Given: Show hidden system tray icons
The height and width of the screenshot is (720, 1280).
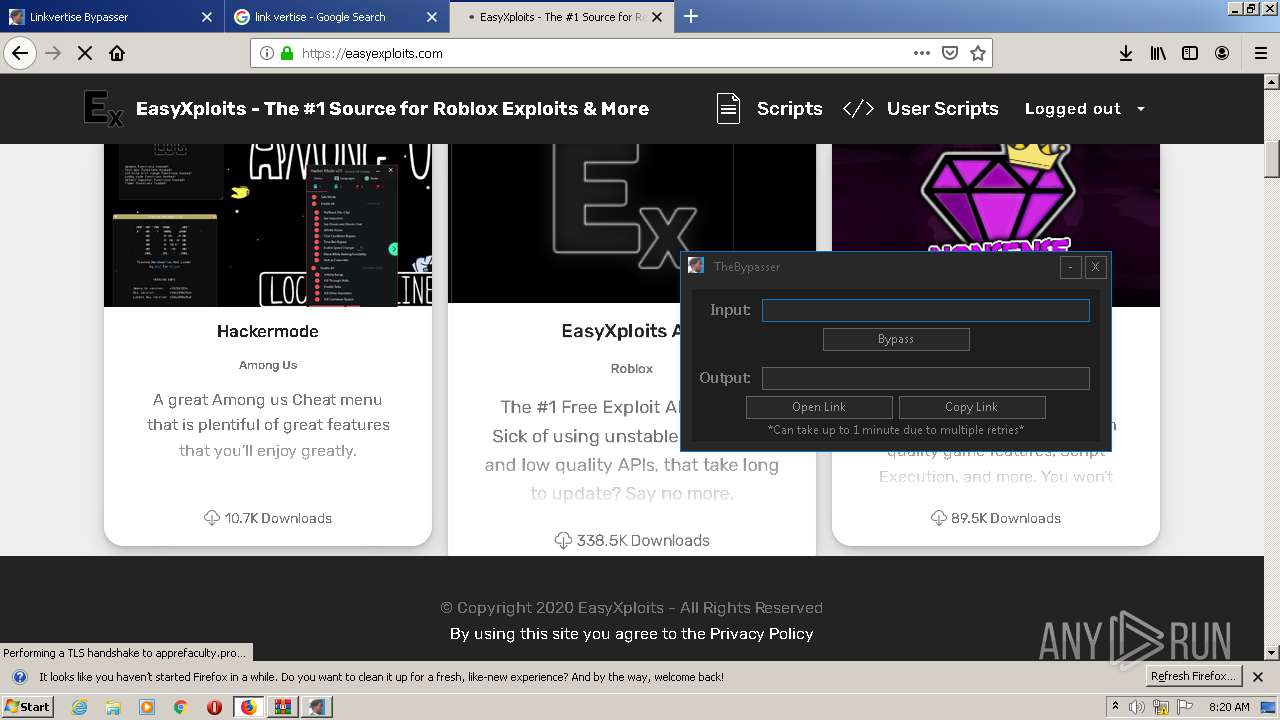Looking at the screenshot, I should 1115,707.
